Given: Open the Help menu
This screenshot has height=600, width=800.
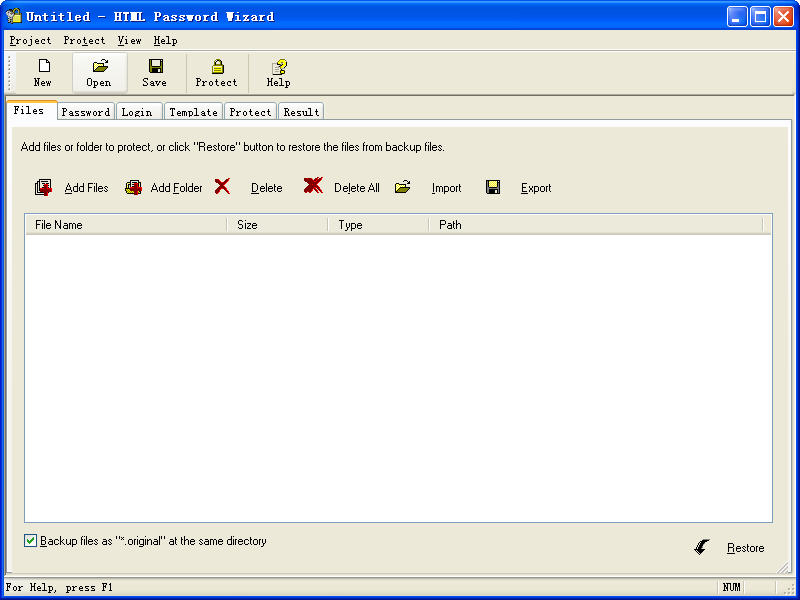Looking at the screenshot, I should click(165, 40).
